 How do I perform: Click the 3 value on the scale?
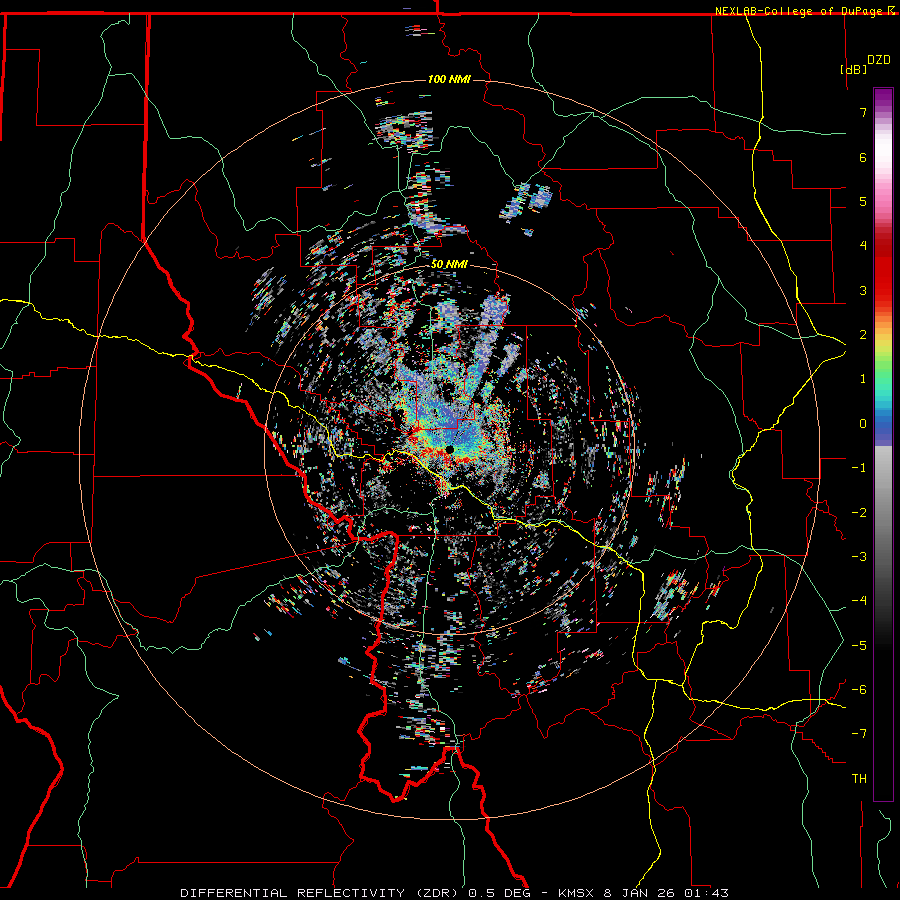(863, 290)
